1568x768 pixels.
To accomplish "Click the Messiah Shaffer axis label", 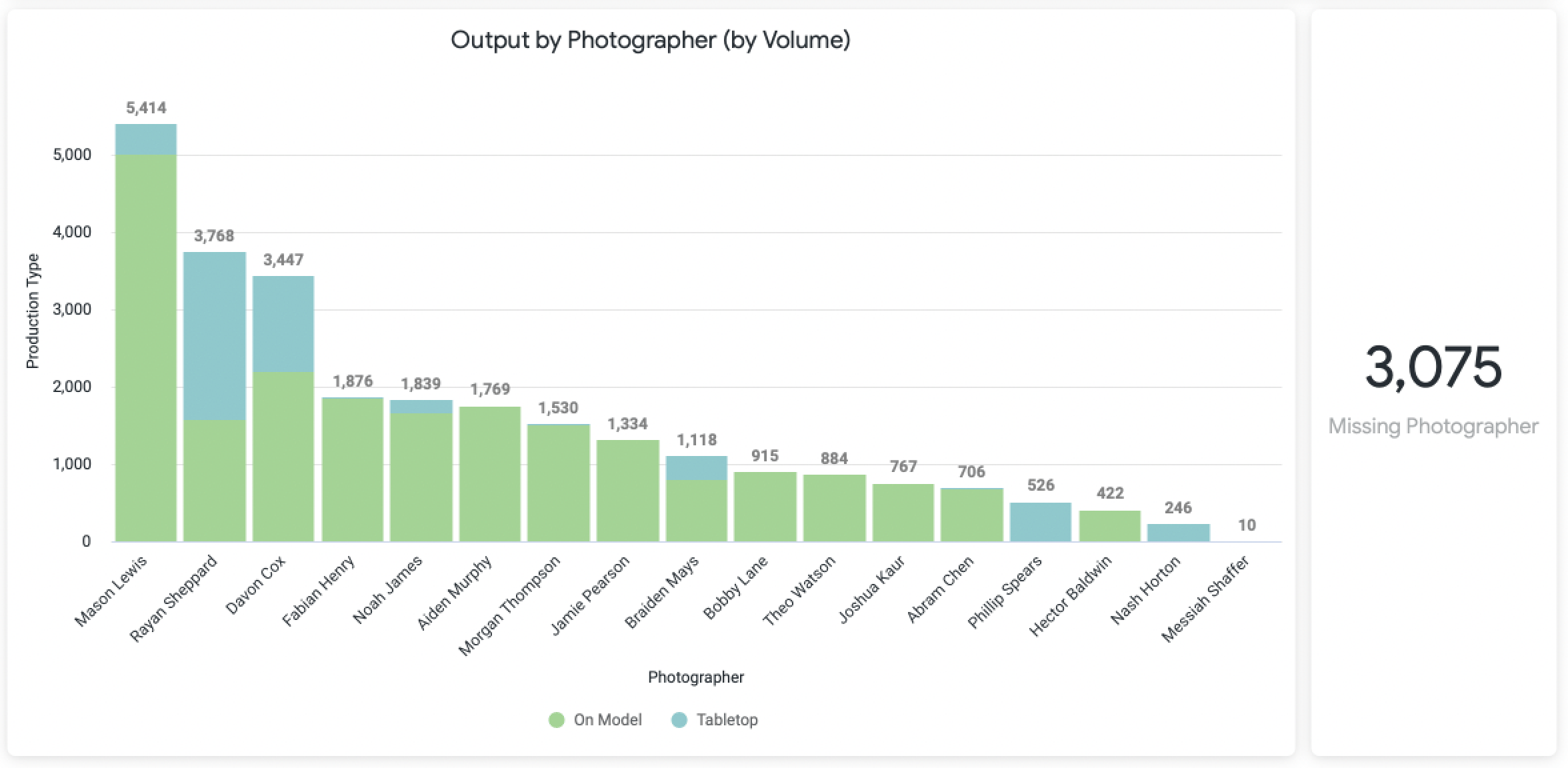I will (x=1205, y=599).
